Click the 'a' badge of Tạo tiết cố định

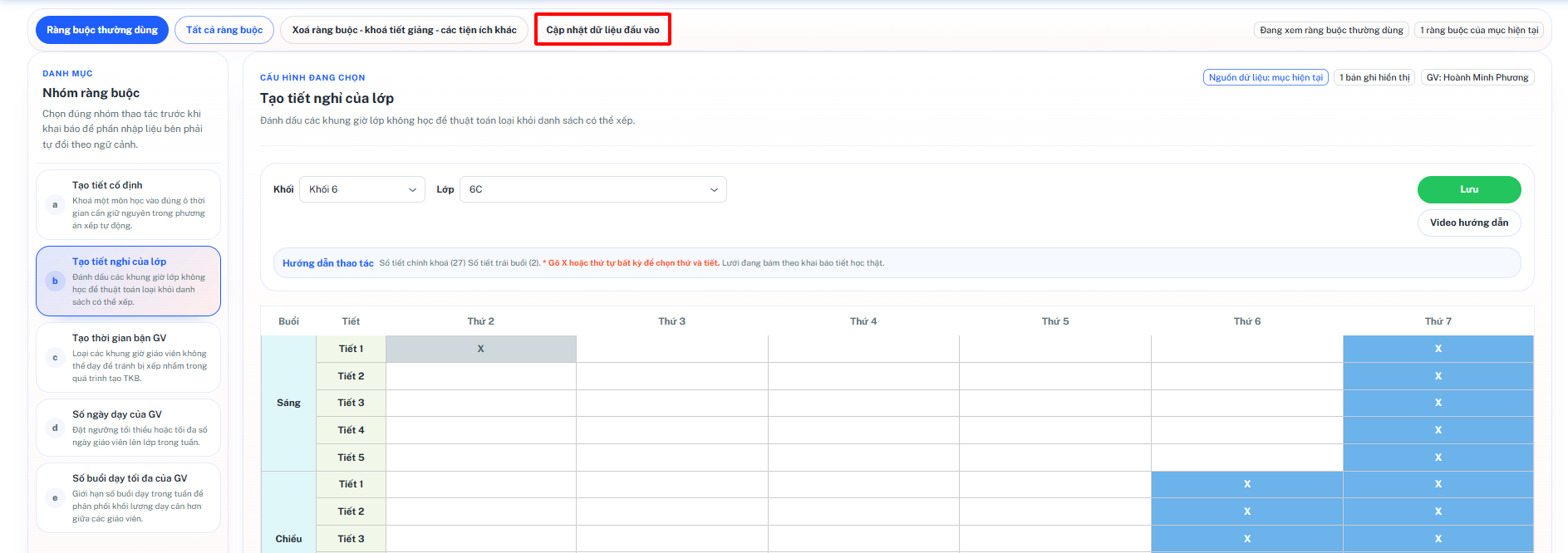click(55, 205)
